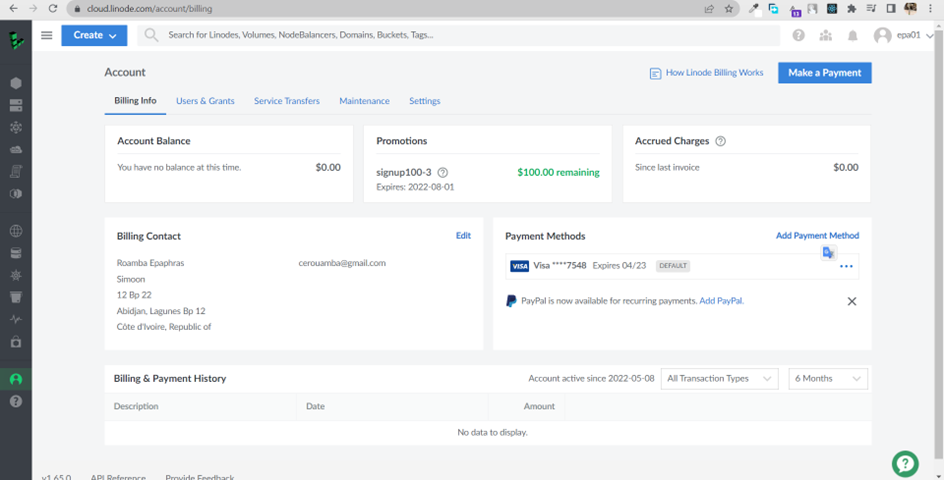Open NodeBalancers from the sidebar
This screenshot has height=480, width=944.
16,128
